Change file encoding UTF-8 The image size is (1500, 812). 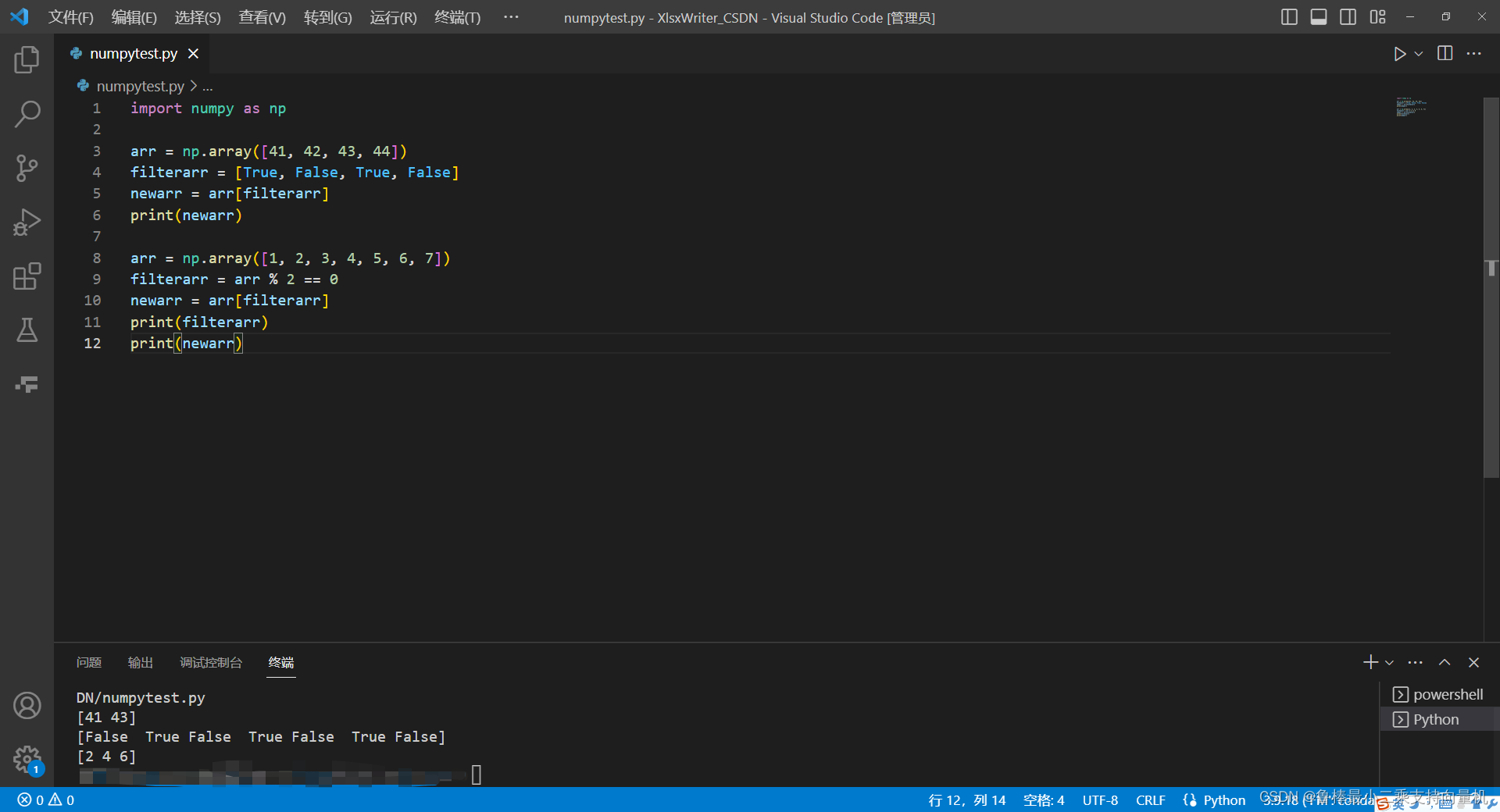1100,800
